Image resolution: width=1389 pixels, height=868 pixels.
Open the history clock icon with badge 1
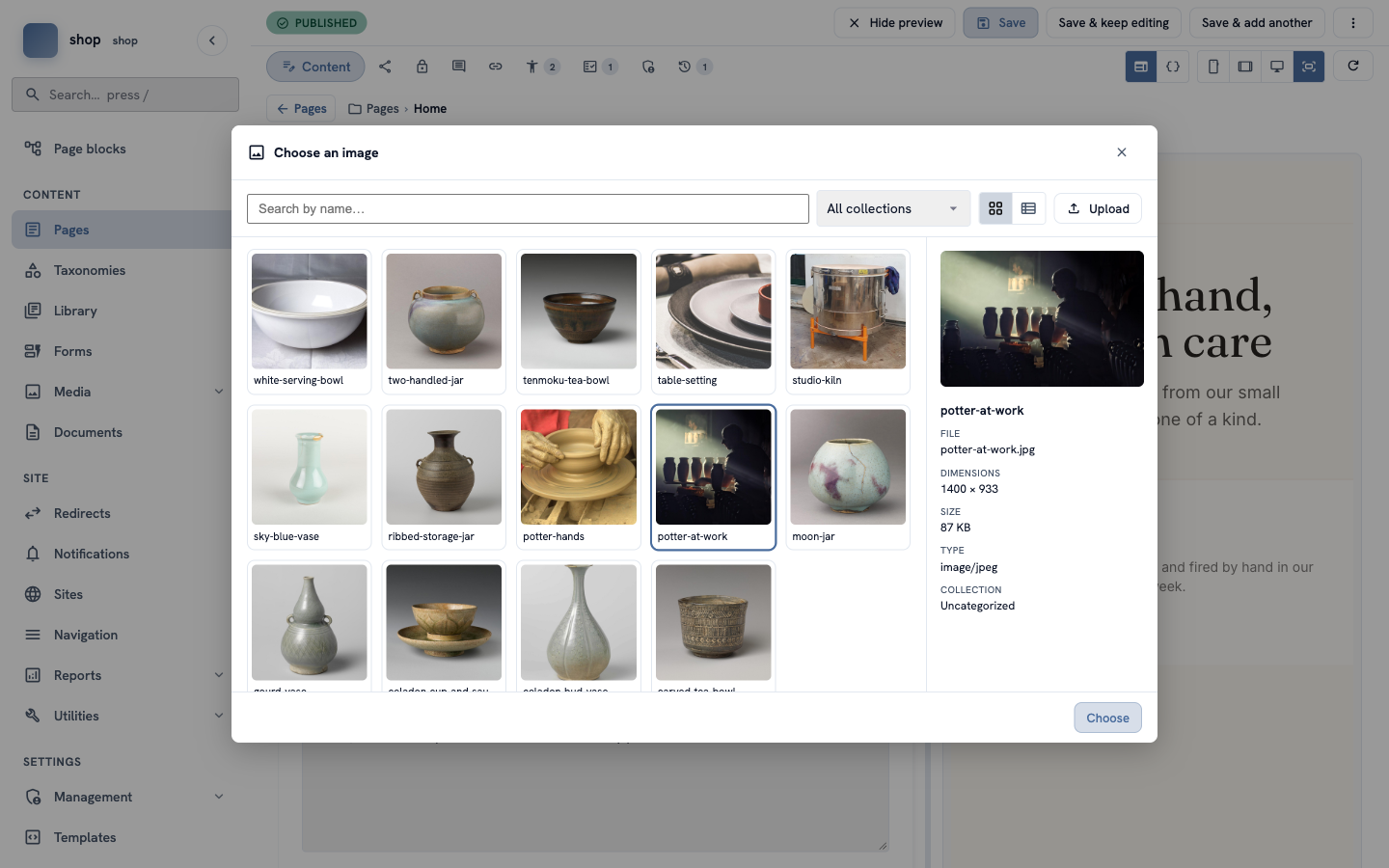(694, 67)
